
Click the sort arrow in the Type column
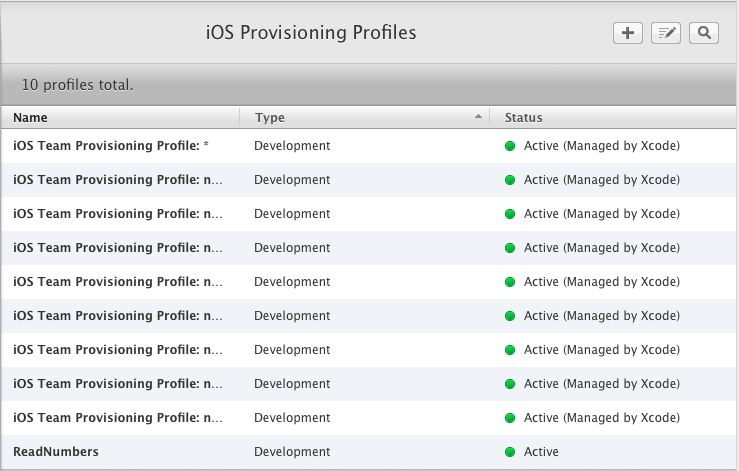(479, 117)
